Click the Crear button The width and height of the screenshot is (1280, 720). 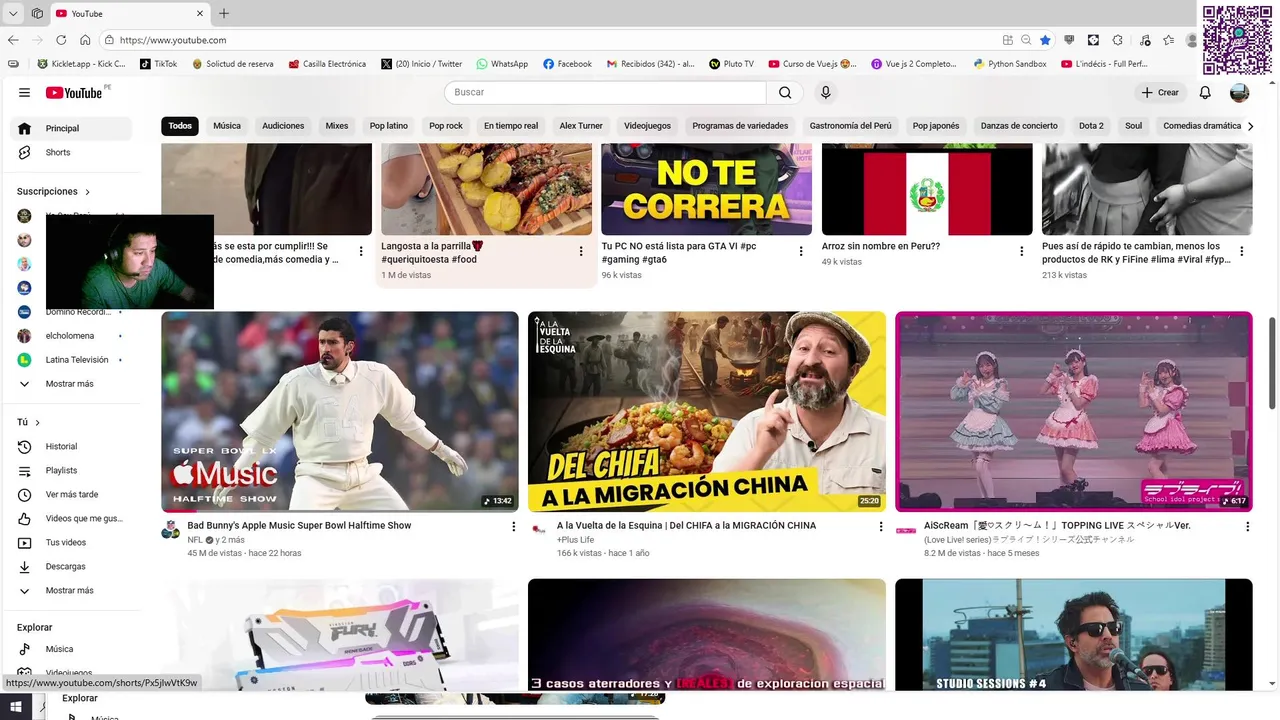1160,92
